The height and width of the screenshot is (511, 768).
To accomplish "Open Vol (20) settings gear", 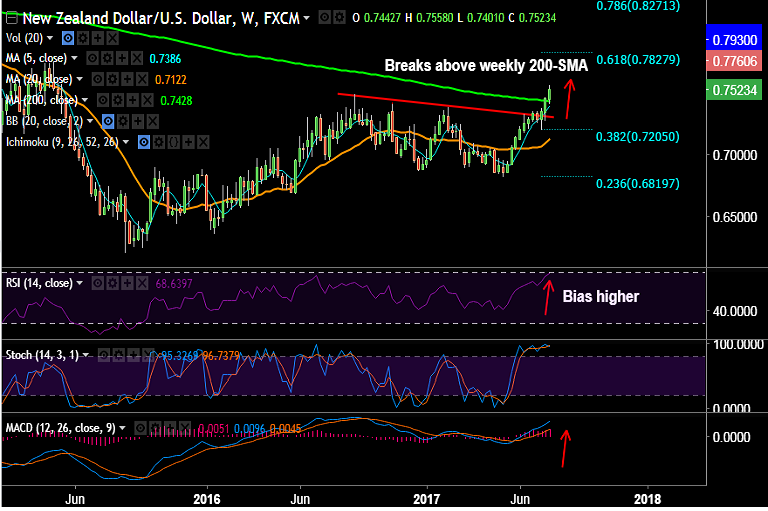I will [x=83, y=38].
